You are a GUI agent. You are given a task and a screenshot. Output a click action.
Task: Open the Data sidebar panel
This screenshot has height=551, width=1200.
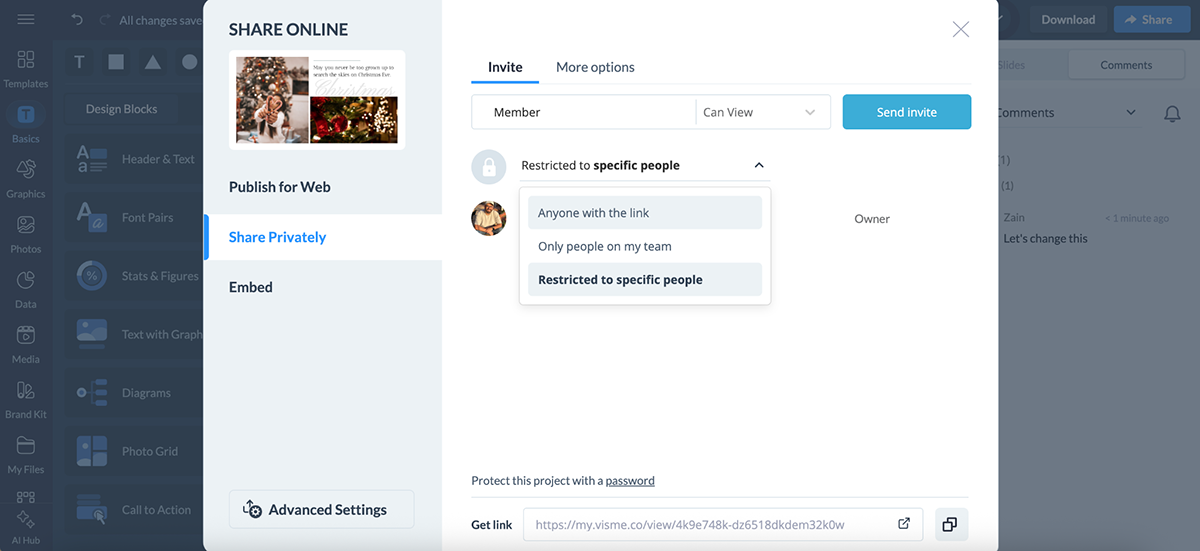click(x=26, y=288)
